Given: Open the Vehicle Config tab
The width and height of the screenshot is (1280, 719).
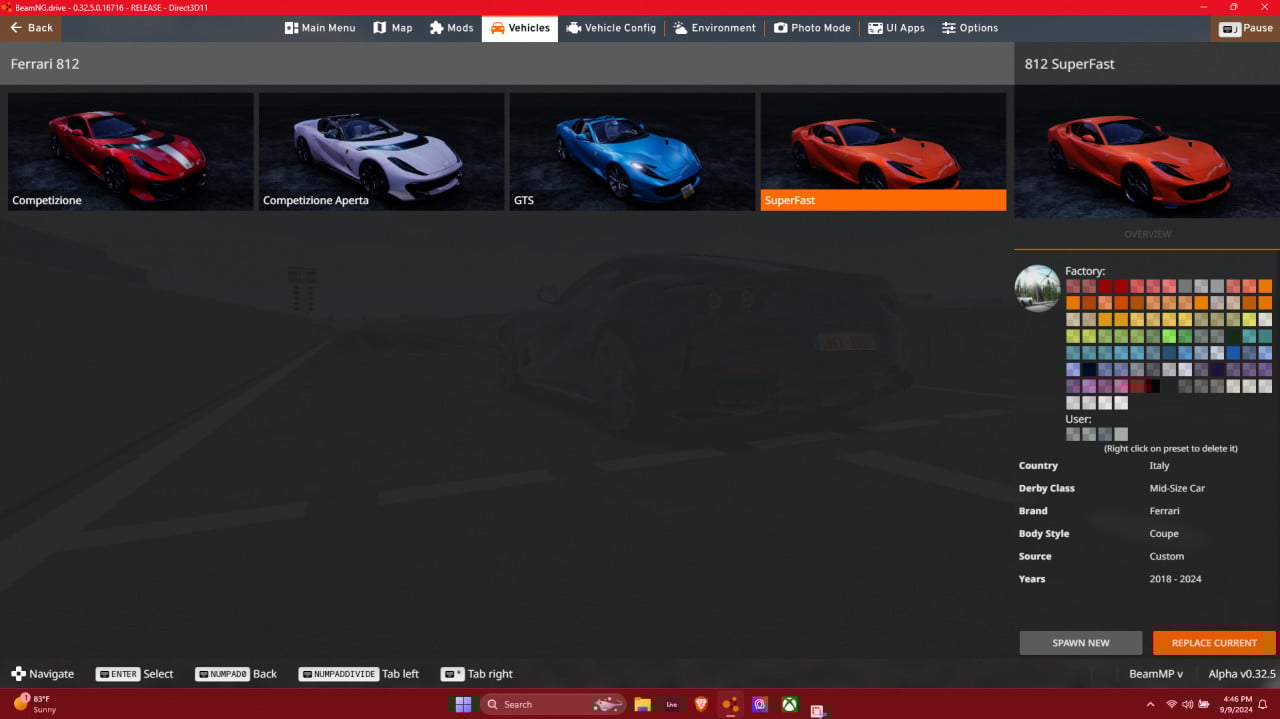Looking at the screenshot, I should (611, 28).
